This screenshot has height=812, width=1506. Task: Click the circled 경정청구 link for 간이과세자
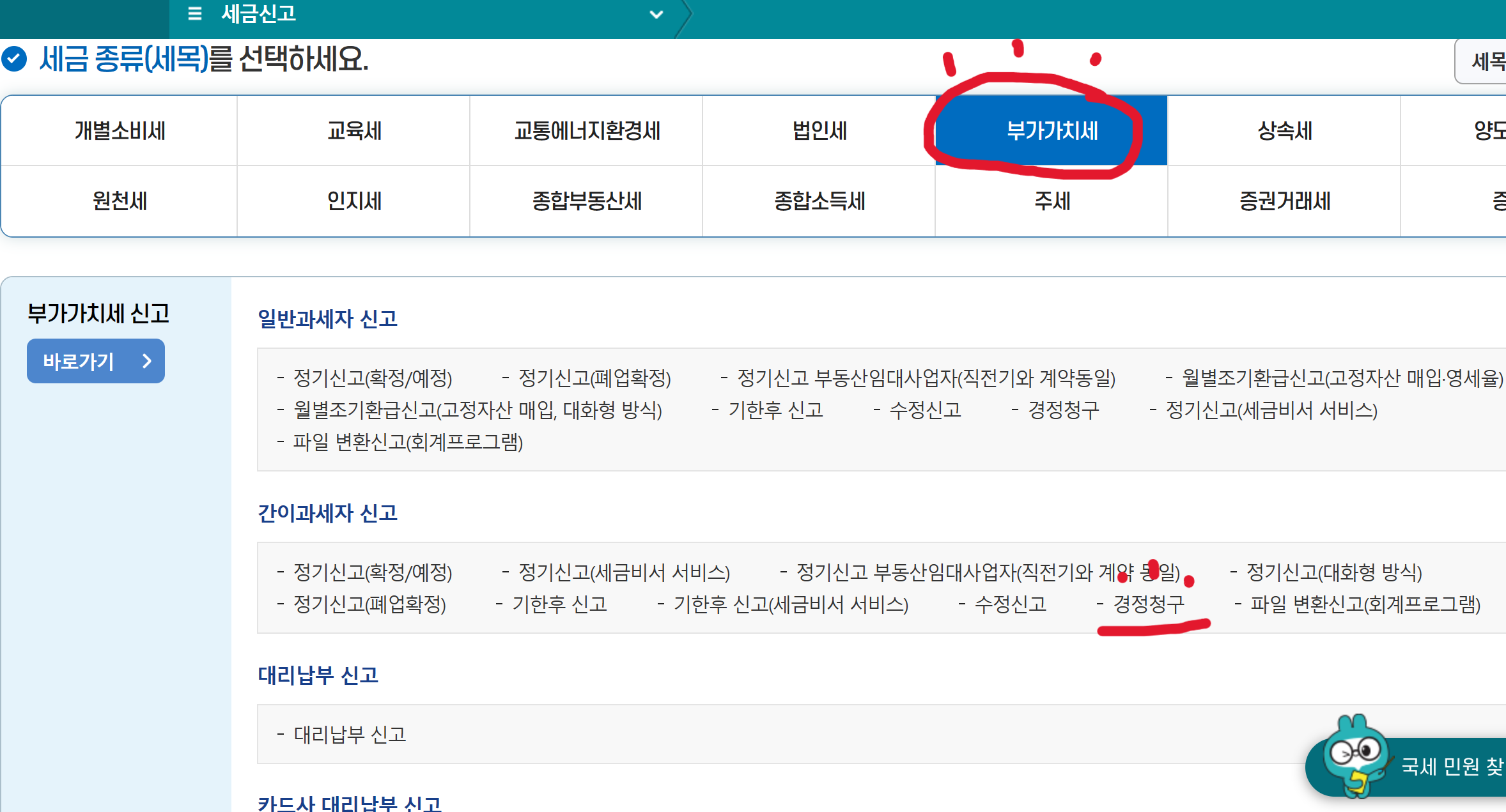[1152, 604]
